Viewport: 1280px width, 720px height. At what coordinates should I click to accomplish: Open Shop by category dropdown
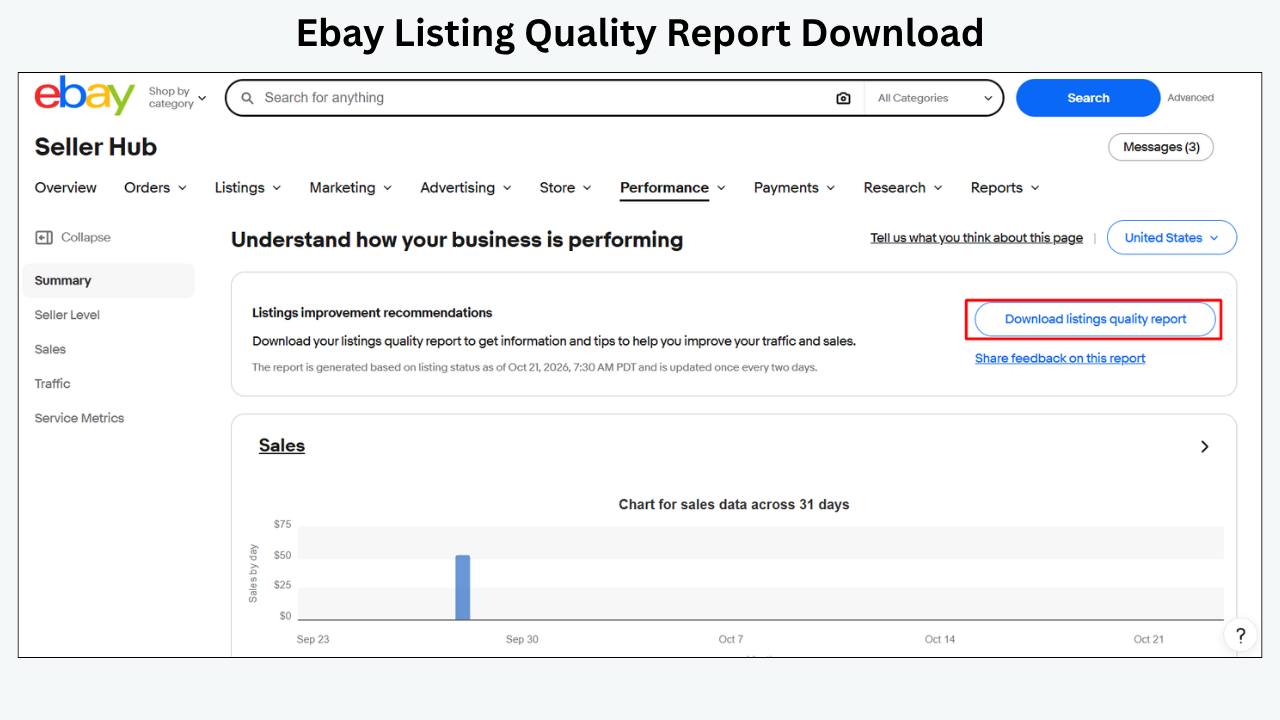(177, 98)
